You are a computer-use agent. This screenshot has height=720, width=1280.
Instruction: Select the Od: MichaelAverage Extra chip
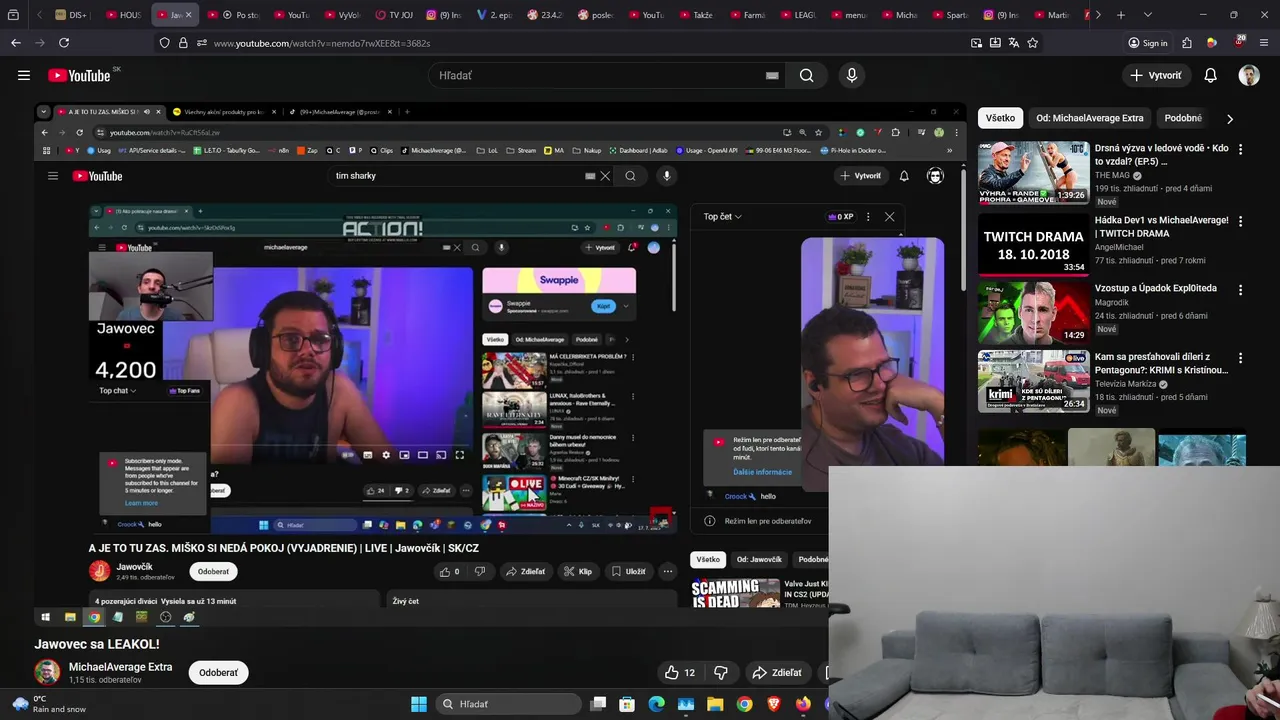[x=1090, y=118]
